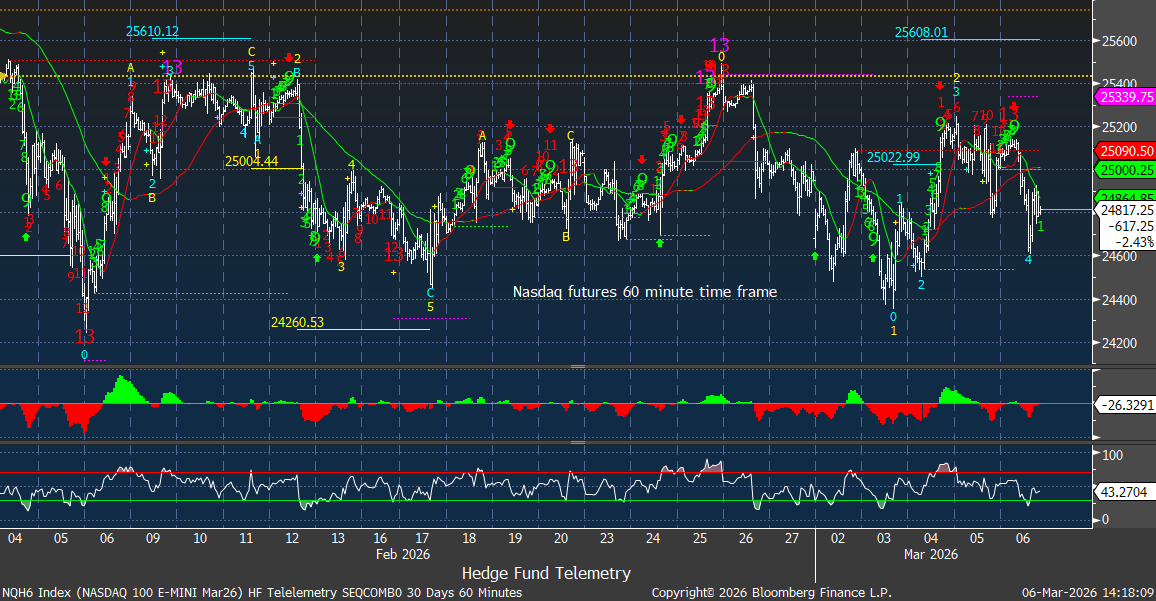
Task: Click the red 25090.50 price tag
Action: pos(1126,150)
